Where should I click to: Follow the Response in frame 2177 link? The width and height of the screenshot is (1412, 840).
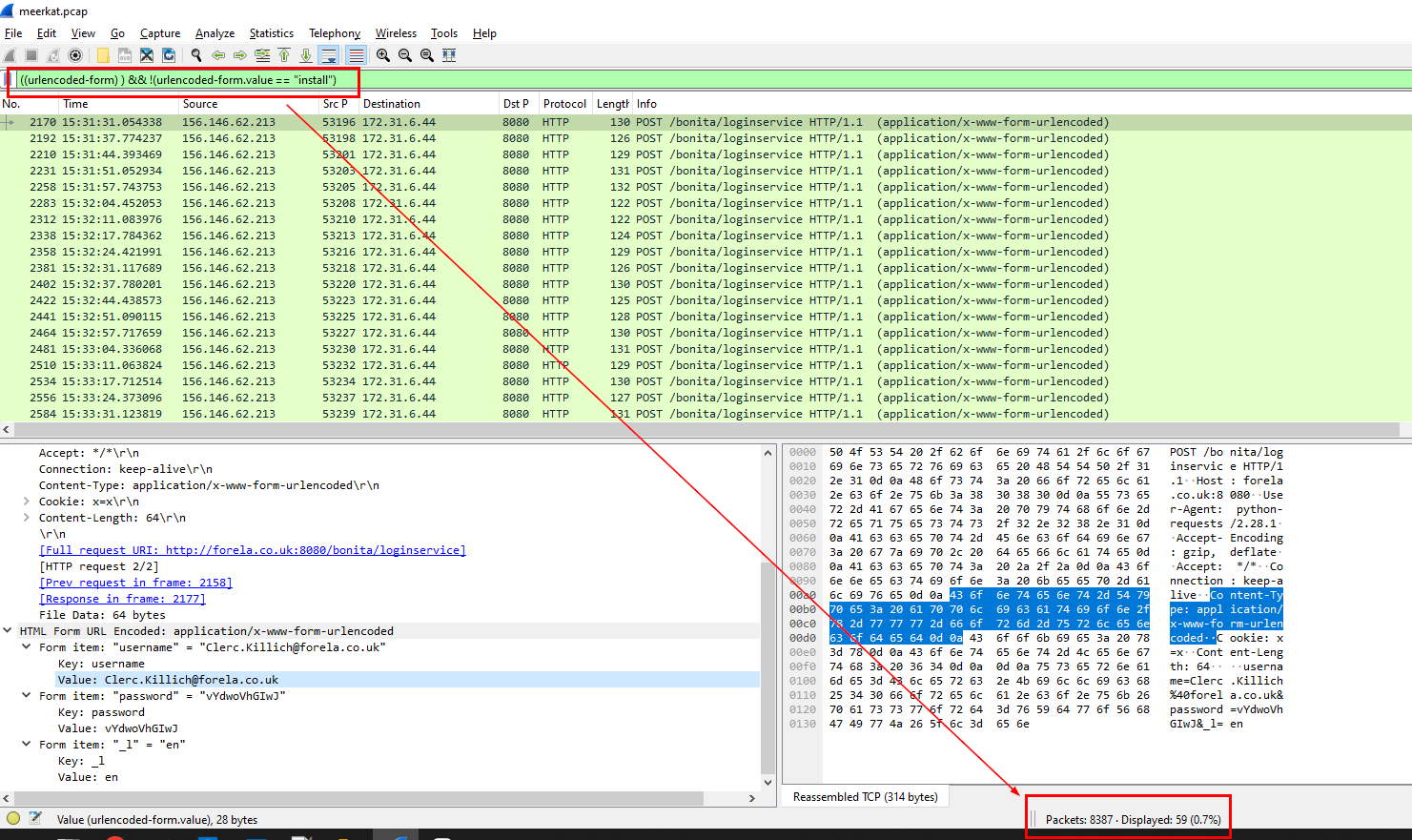[122, 599]
